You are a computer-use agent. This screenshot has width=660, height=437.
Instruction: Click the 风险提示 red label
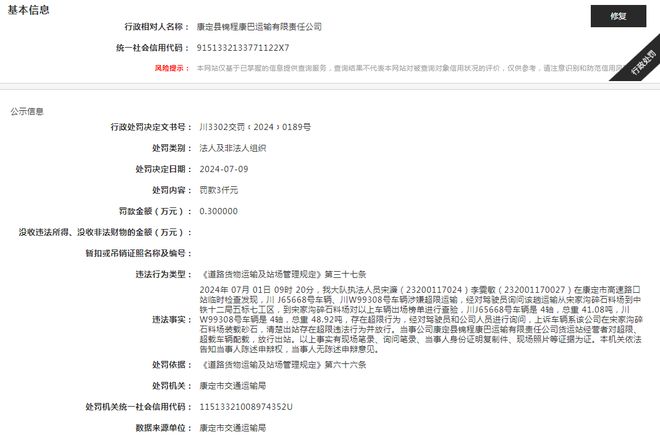click(172, 68)
